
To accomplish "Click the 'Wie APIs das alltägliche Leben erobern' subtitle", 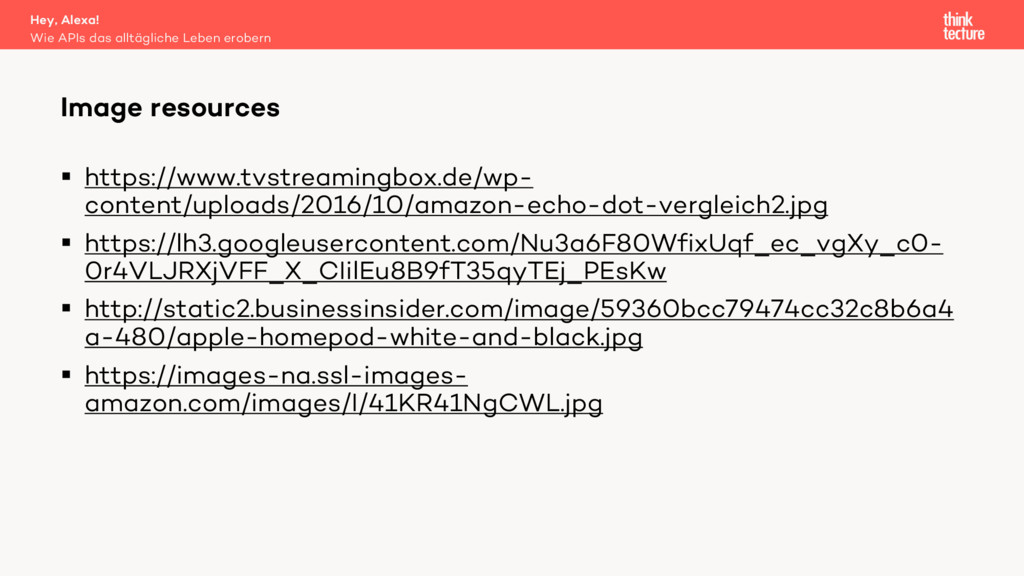I will pyautogui.click(x=151, y=38).
